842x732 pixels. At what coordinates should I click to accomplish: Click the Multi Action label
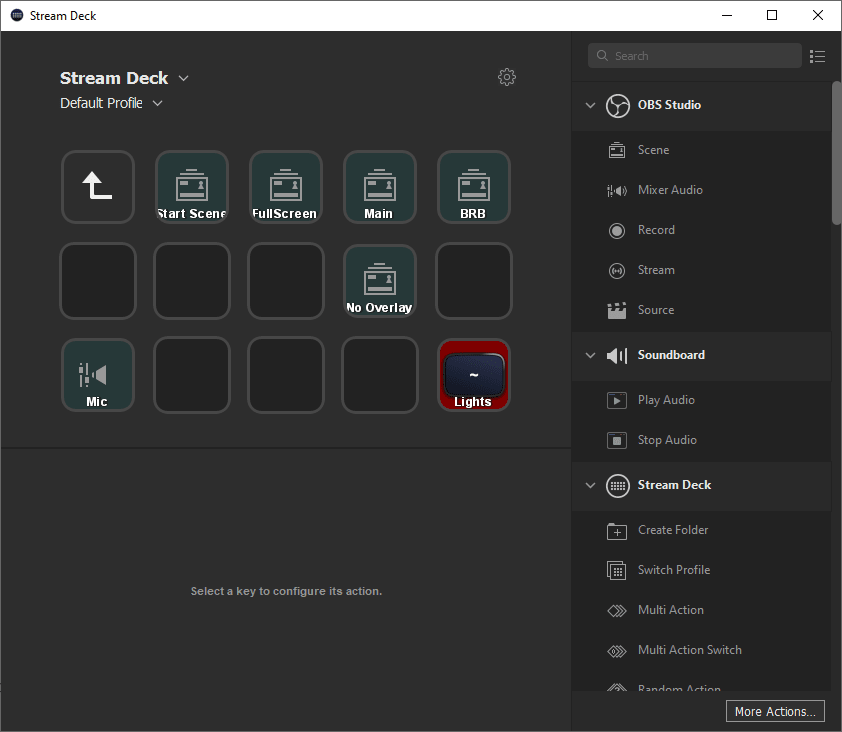click(x=671, y=610)
